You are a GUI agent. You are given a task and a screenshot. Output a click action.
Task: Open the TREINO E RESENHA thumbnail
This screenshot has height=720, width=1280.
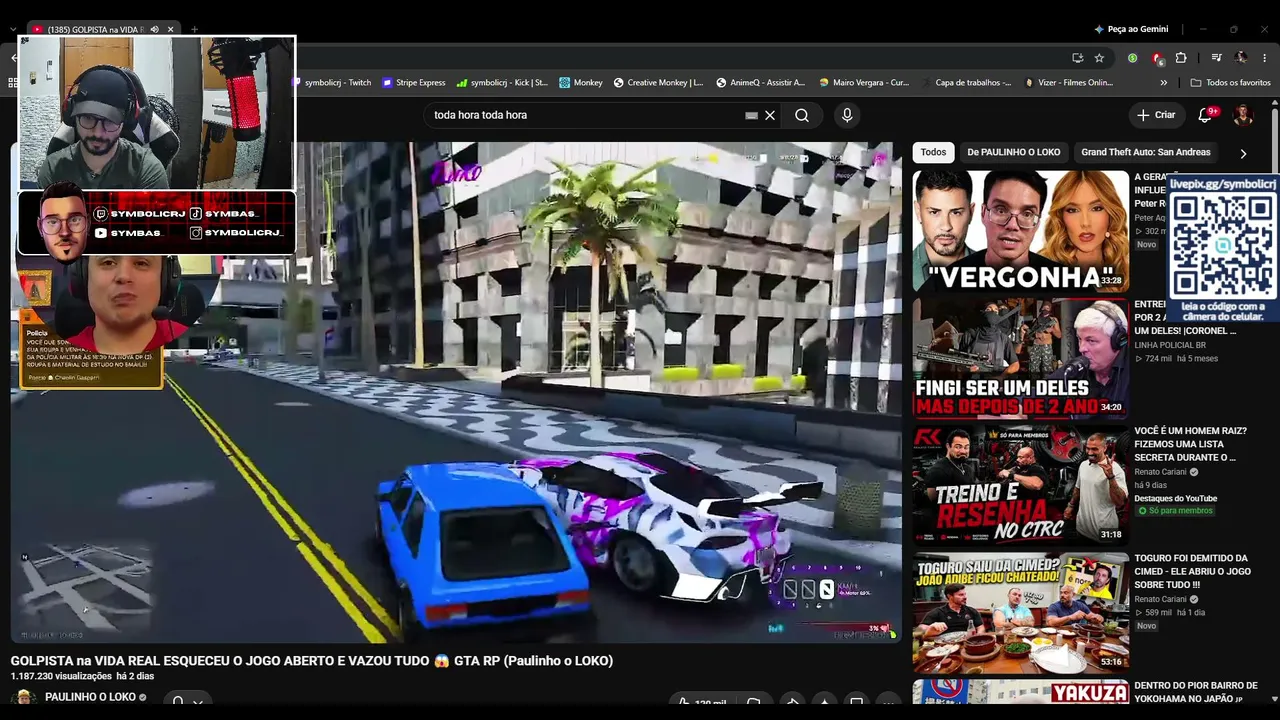coord(1020,485)
